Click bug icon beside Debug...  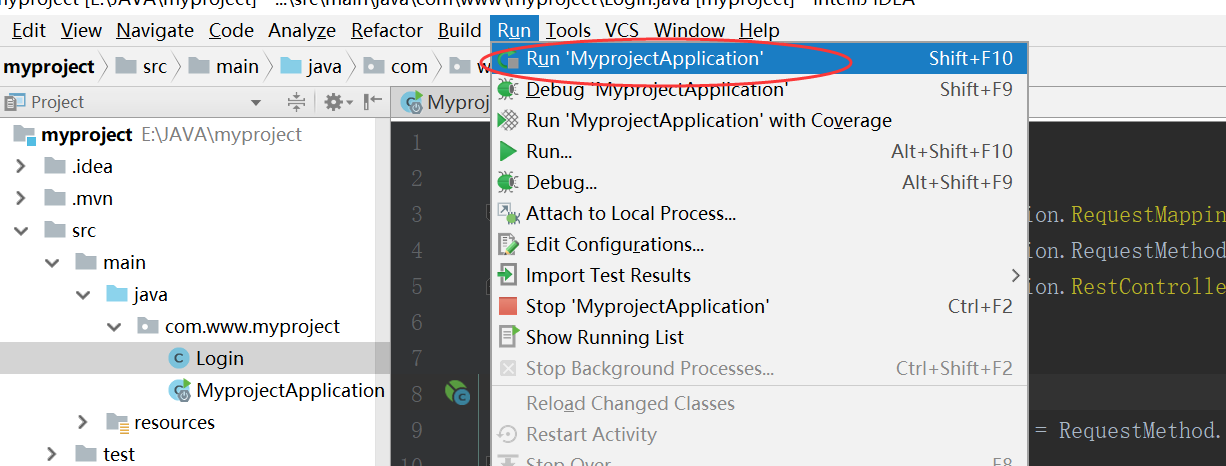coord(508,183)
